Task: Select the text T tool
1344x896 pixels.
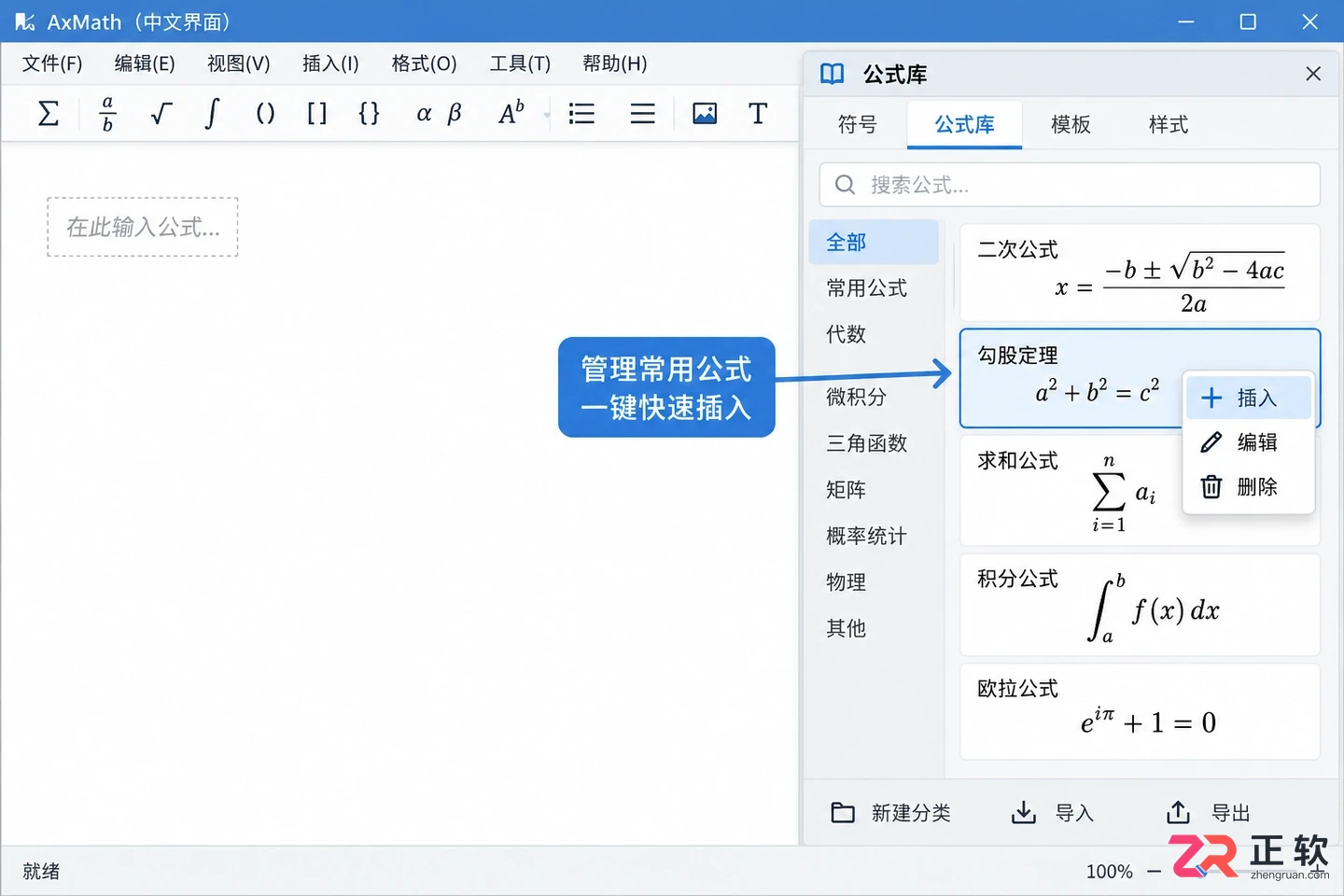Action: click(x=758, y=114)
